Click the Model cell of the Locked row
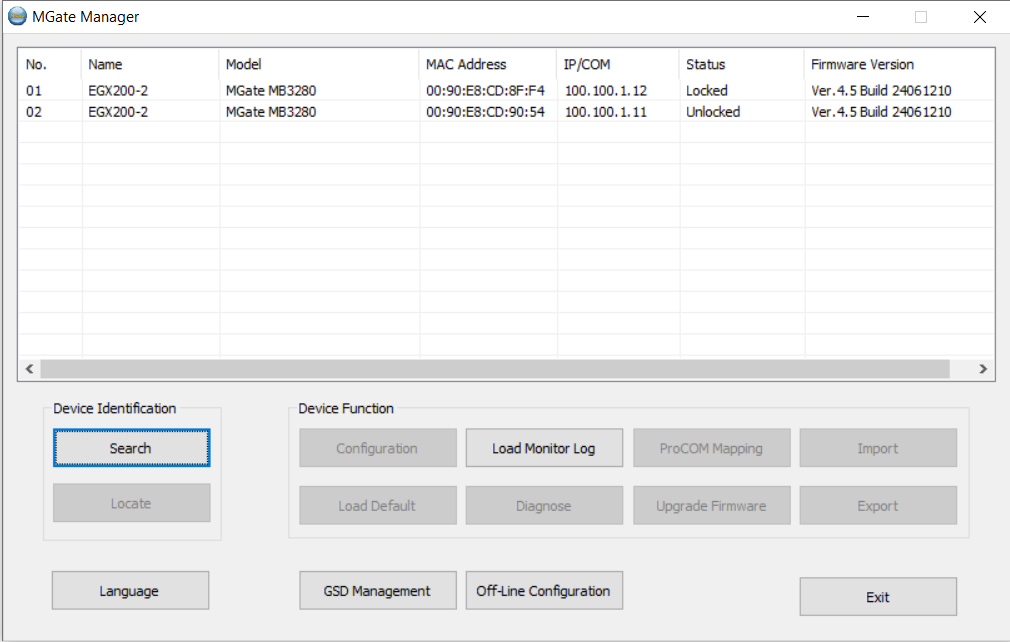Image resolution: width=1010 pixels, height=642 pixels. [271, 90]
